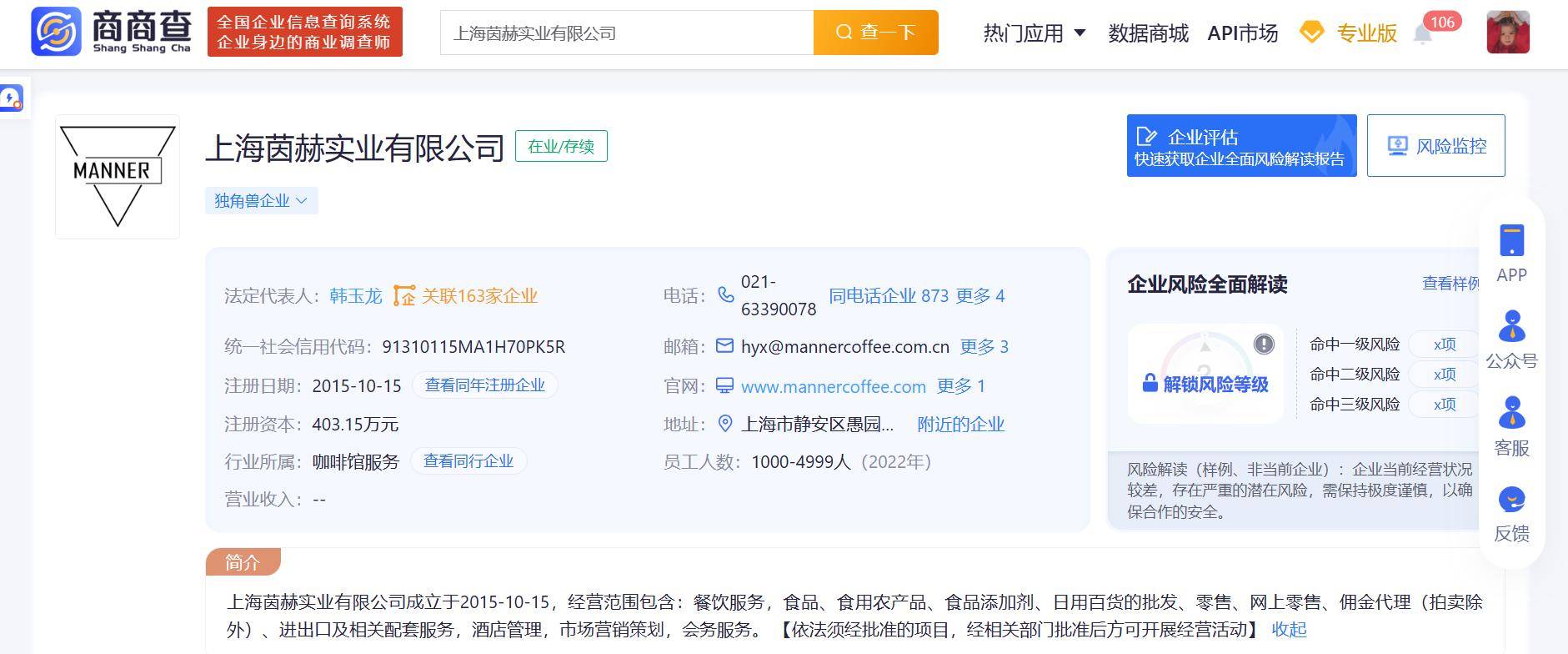Click the map pin icon next to 地址
The height and width of the screenshot is (654, 1568).
(x=725, y=424)
